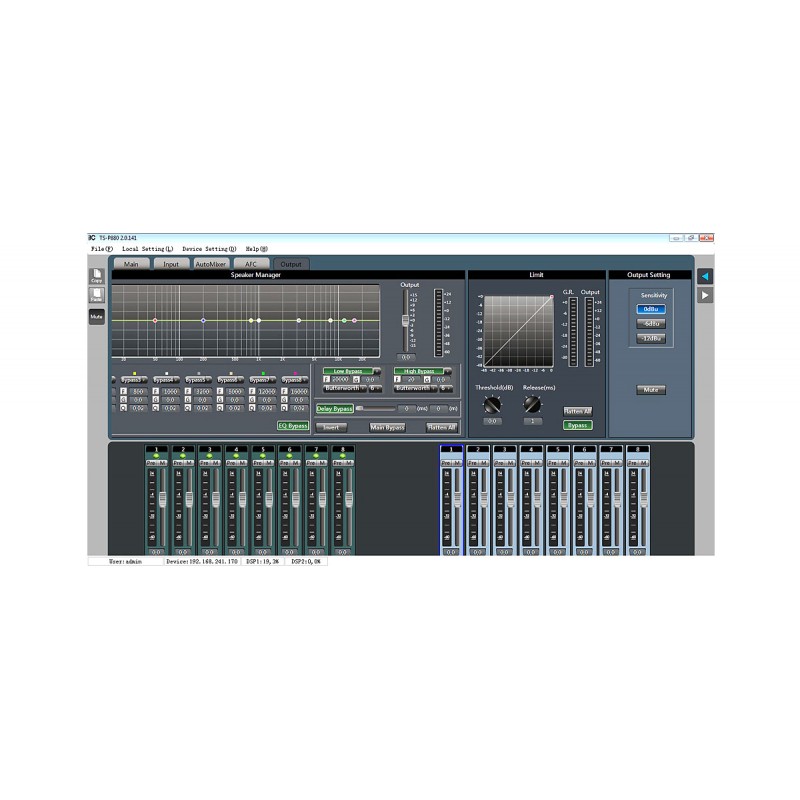Switch to the AutoMixer tab

(x=211, y=264)
